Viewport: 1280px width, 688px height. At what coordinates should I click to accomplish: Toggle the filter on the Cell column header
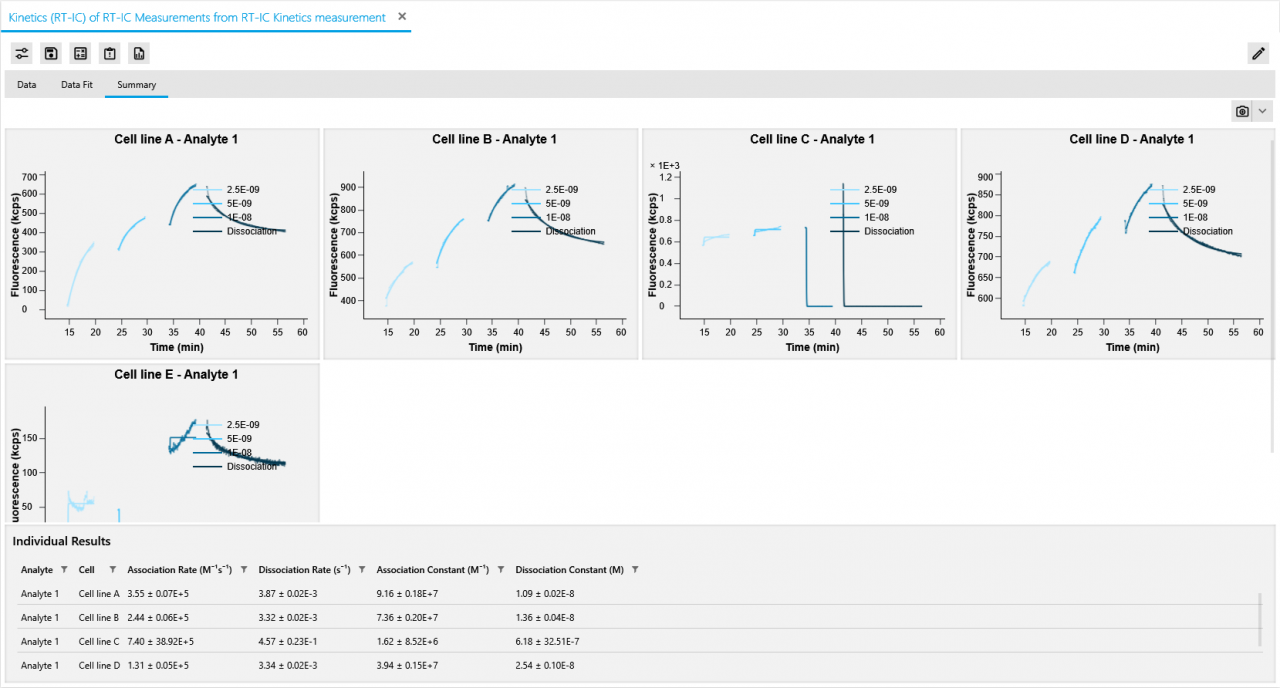[x=112, y=569]
